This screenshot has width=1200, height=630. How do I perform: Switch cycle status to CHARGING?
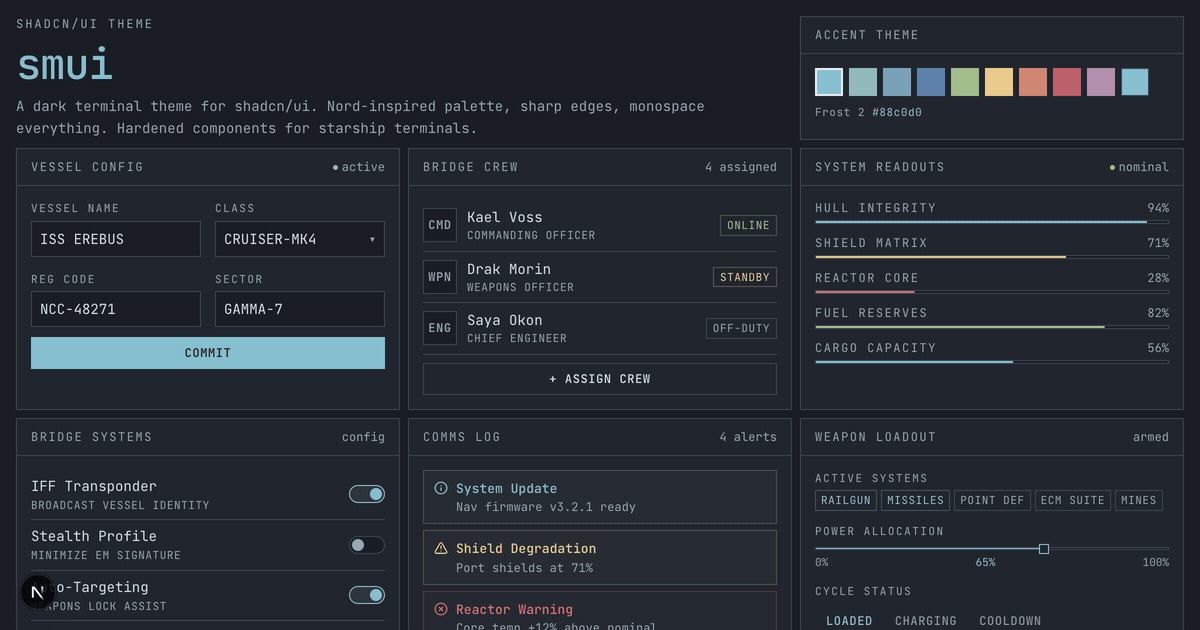point(925,620)
